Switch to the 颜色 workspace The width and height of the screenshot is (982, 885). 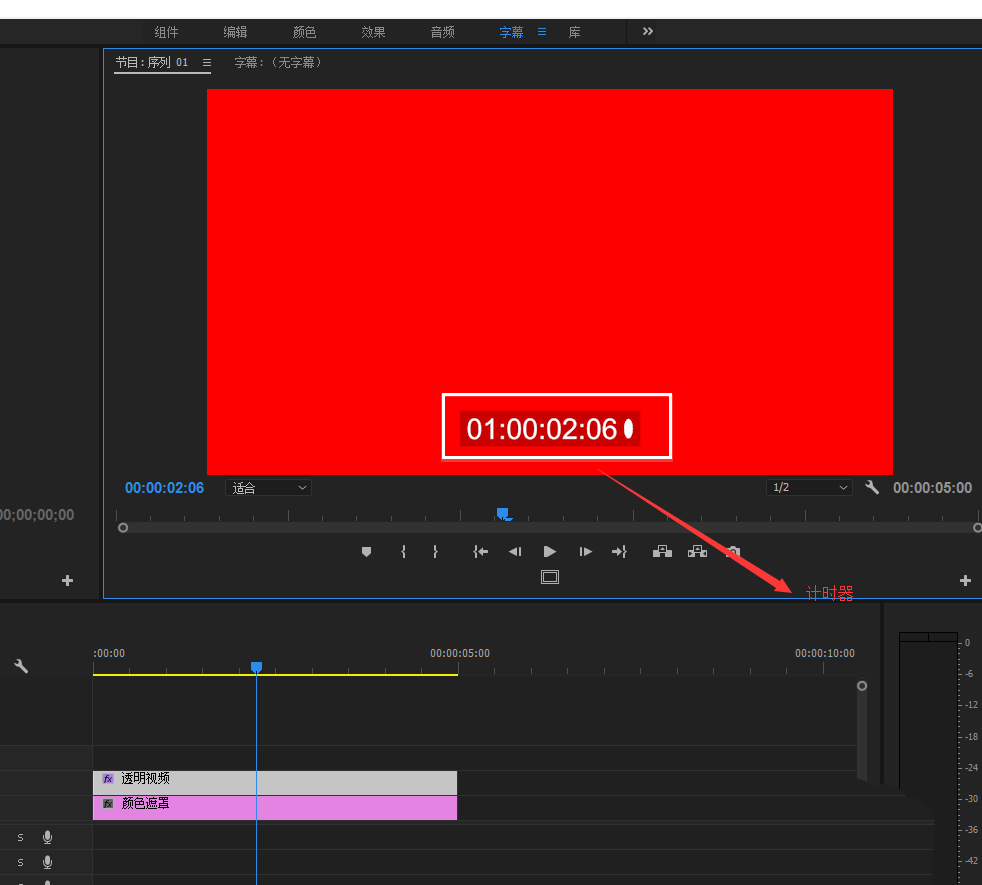point(304,31)
